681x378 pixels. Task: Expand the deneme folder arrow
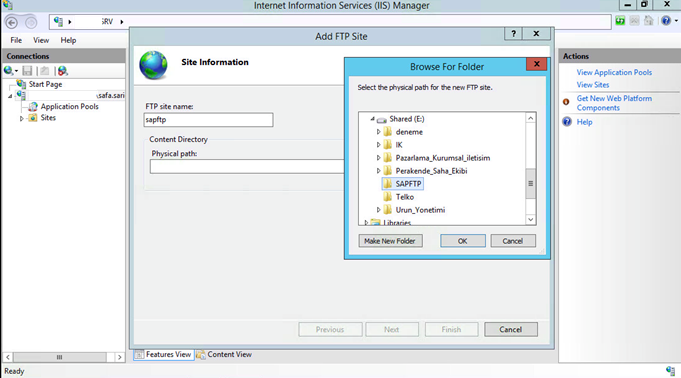[378, 132]
